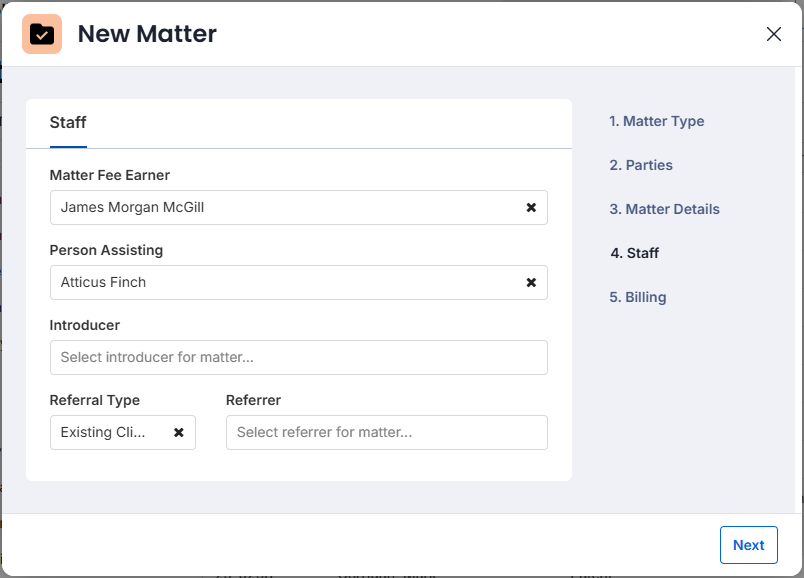Screen dimensions: 804x578
Task: Click the Referrer field label
Action: pos(253,400)
